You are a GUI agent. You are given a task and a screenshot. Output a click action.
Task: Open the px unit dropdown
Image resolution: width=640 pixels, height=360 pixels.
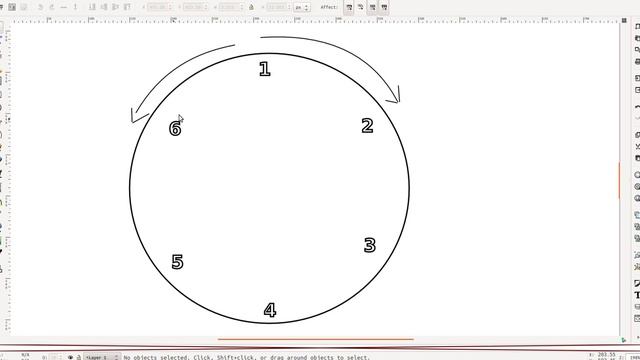(302, 7)
